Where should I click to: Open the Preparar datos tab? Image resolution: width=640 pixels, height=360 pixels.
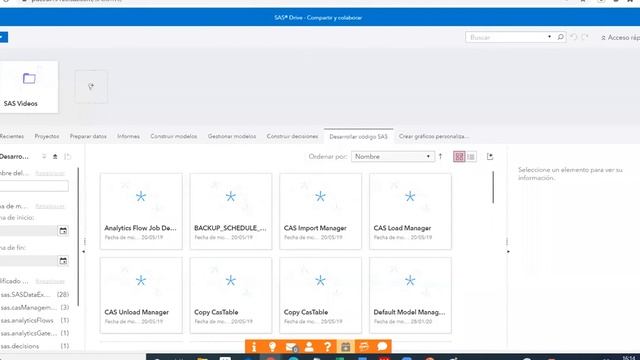[x=88, y=136]
